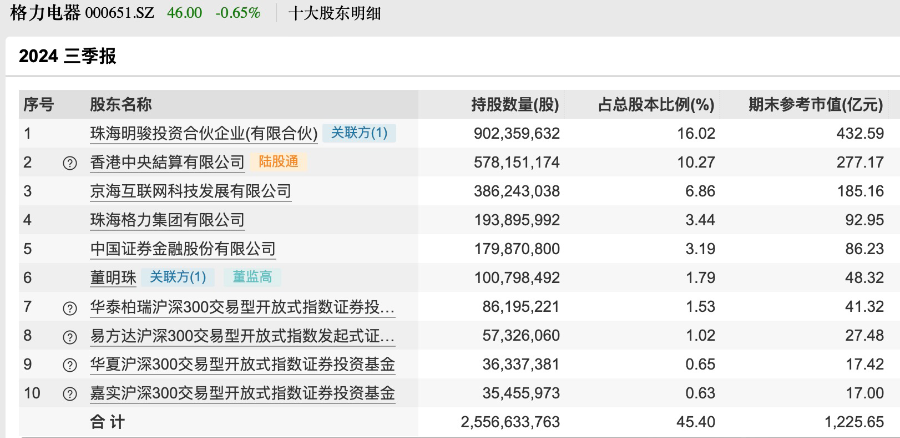Click 关联方(1) tag next to 珠海明骏

click(359, 132)
